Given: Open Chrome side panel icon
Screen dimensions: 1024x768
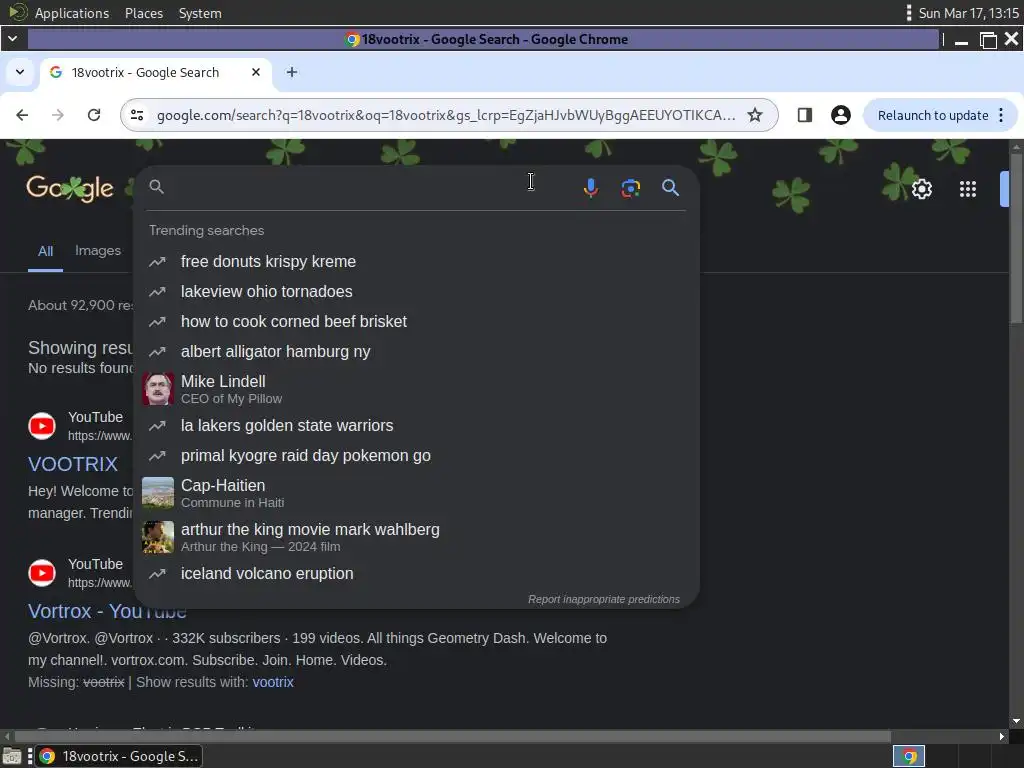Looking at the screenshot, I should point(805,116).
